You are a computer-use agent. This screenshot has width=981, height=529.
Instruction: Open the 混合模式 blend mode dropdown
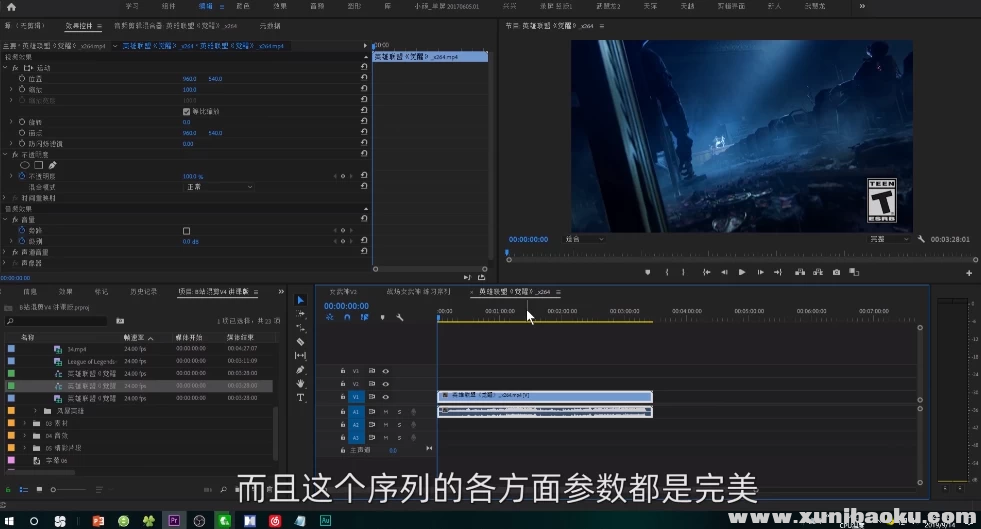point(219,187)
